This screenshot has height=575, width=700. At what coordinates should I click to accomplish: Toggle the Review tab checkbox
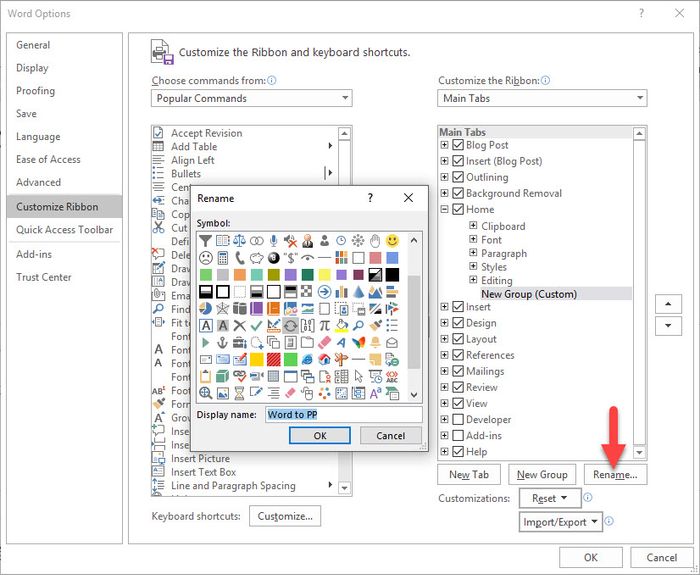458,387
